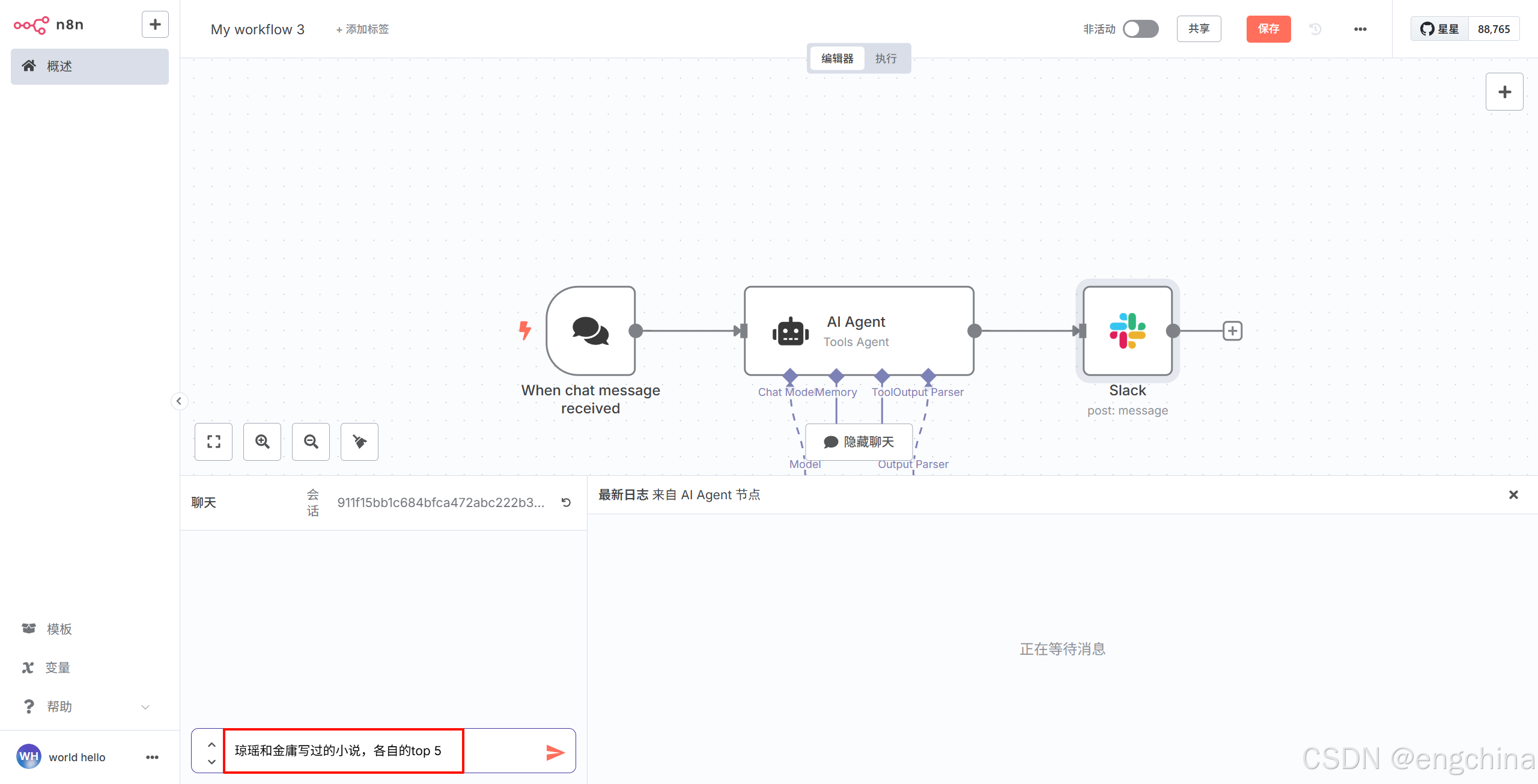Click the chat trigger node icon

tap(591, 330)
